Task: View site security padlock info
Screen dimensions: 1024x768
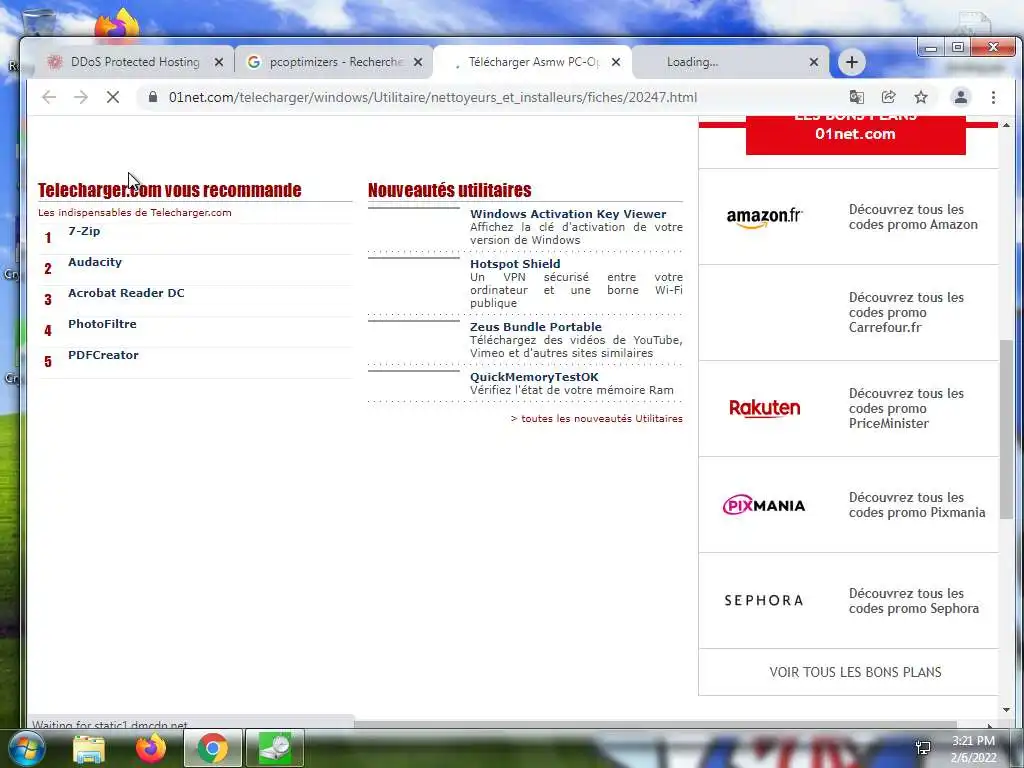Action: [153, 97]
